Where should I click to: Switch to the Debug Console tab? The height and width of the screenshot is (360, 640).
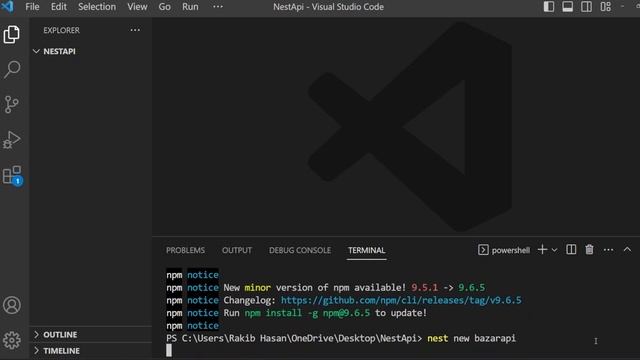click(x=300, y=250)
